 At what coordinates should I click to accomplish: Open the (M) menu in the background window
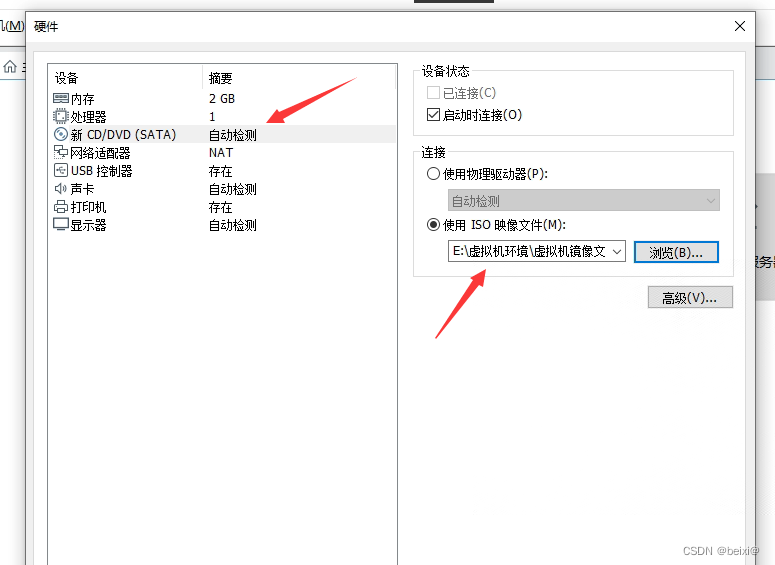(12, 26)
